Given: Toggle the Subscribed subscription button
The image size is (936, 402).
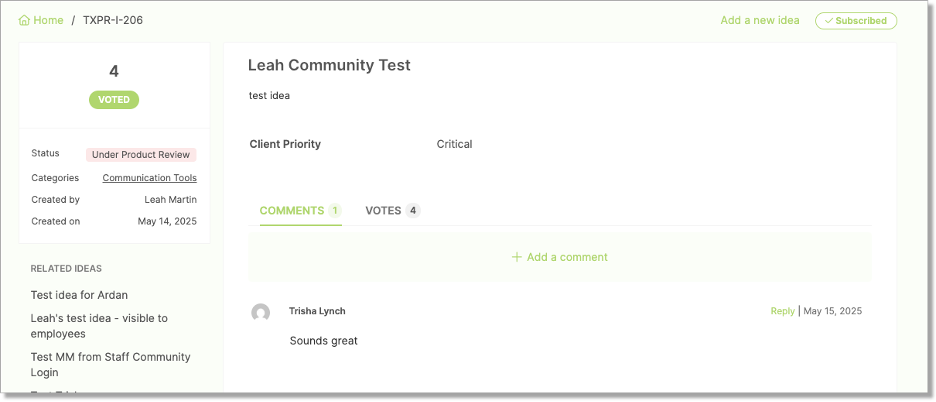Looking at the screenshot, I should 856,21.
